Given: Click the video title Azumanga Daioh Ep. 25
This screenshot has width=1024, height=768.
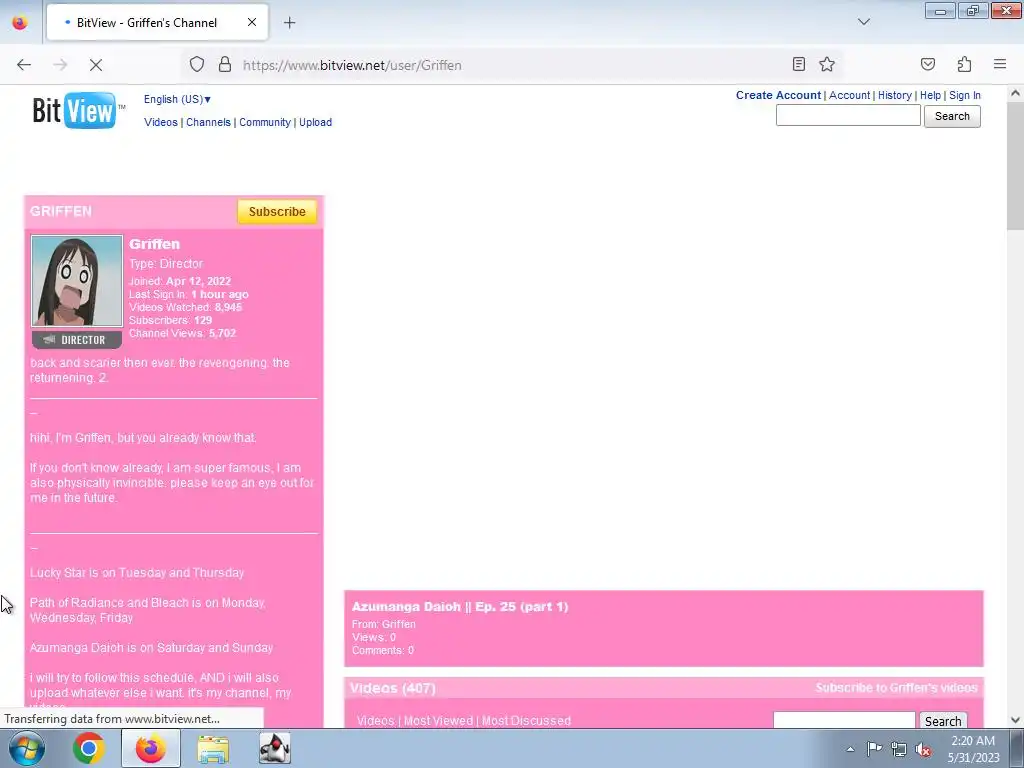Looking at the screenshot, I should tap(460, 606).
